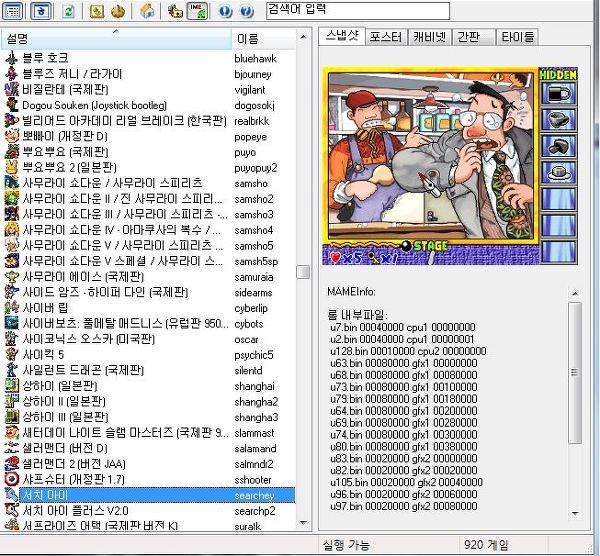The width and height of the screenshot is (600, 556).
Task: Sort by the 설명 column header
Action: (116, 39)
